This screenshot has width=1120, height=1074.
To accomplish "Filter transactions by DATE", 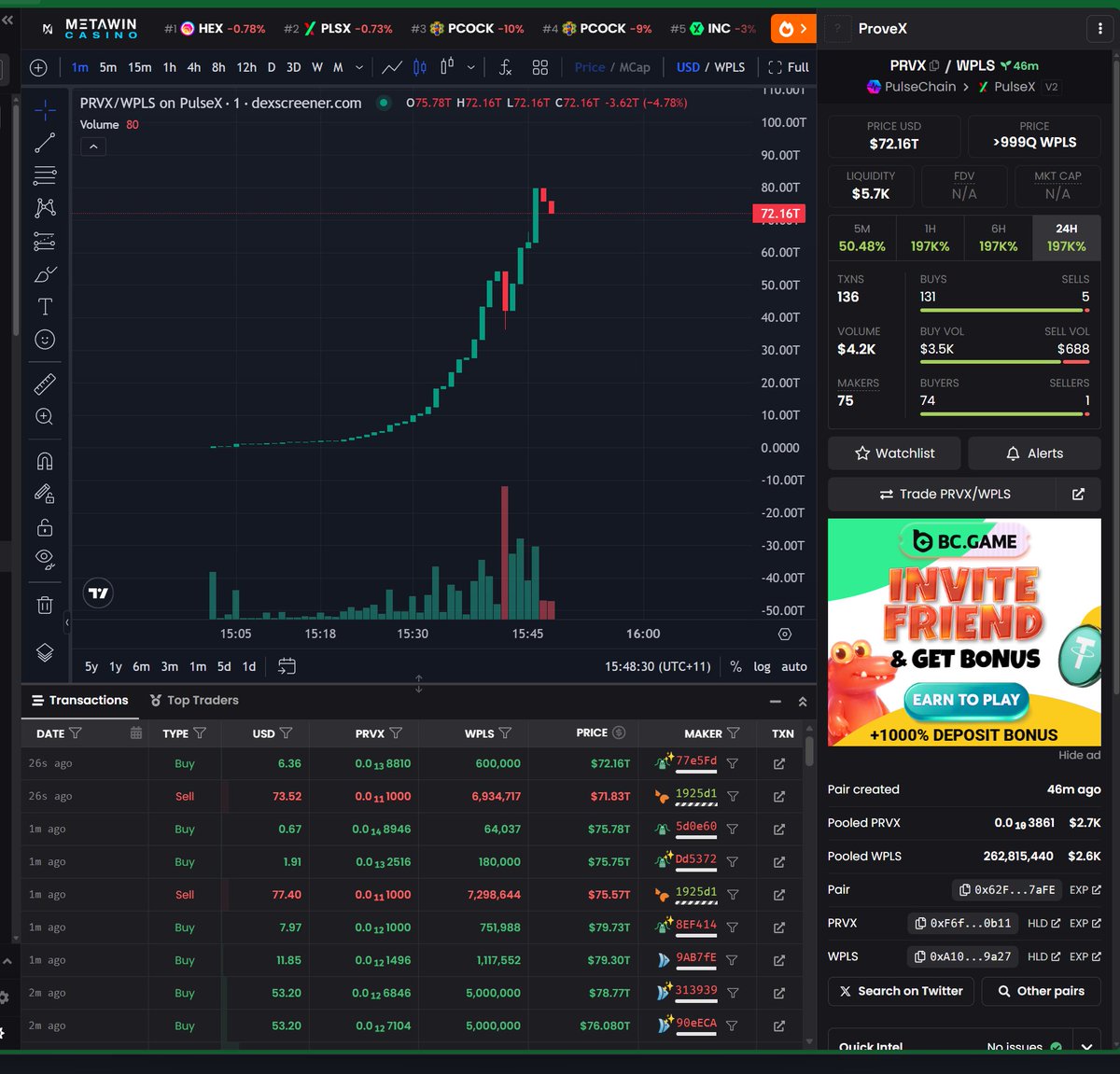I will [76, 733].
